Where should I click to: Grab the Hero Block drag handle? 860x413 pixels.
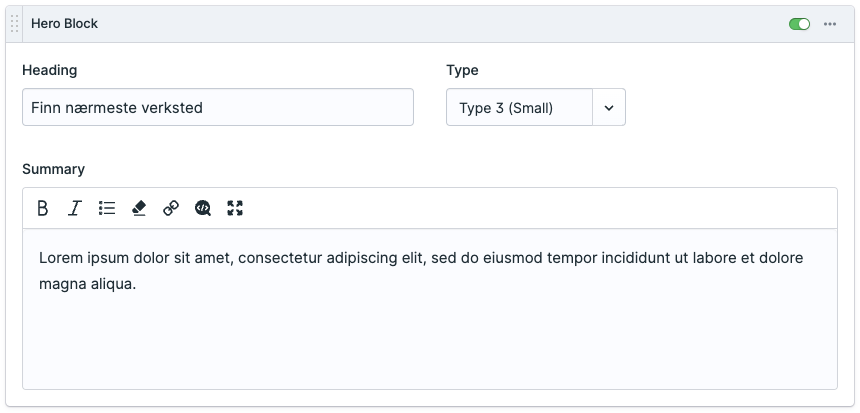tap(15, 24)
